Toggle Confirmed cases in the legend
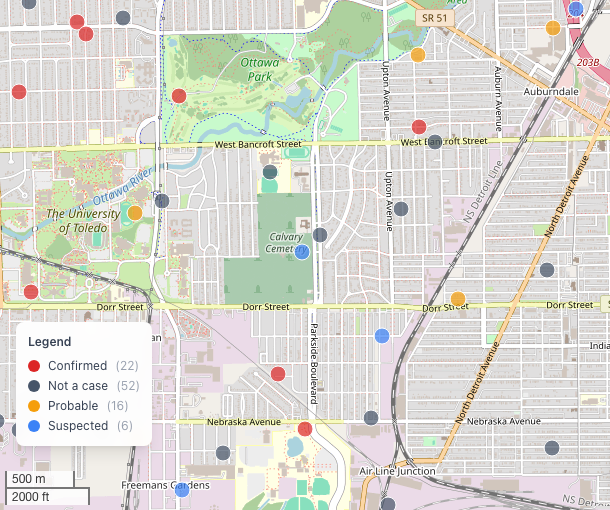Viewport: 610px width, 510px height. (83, 366)
